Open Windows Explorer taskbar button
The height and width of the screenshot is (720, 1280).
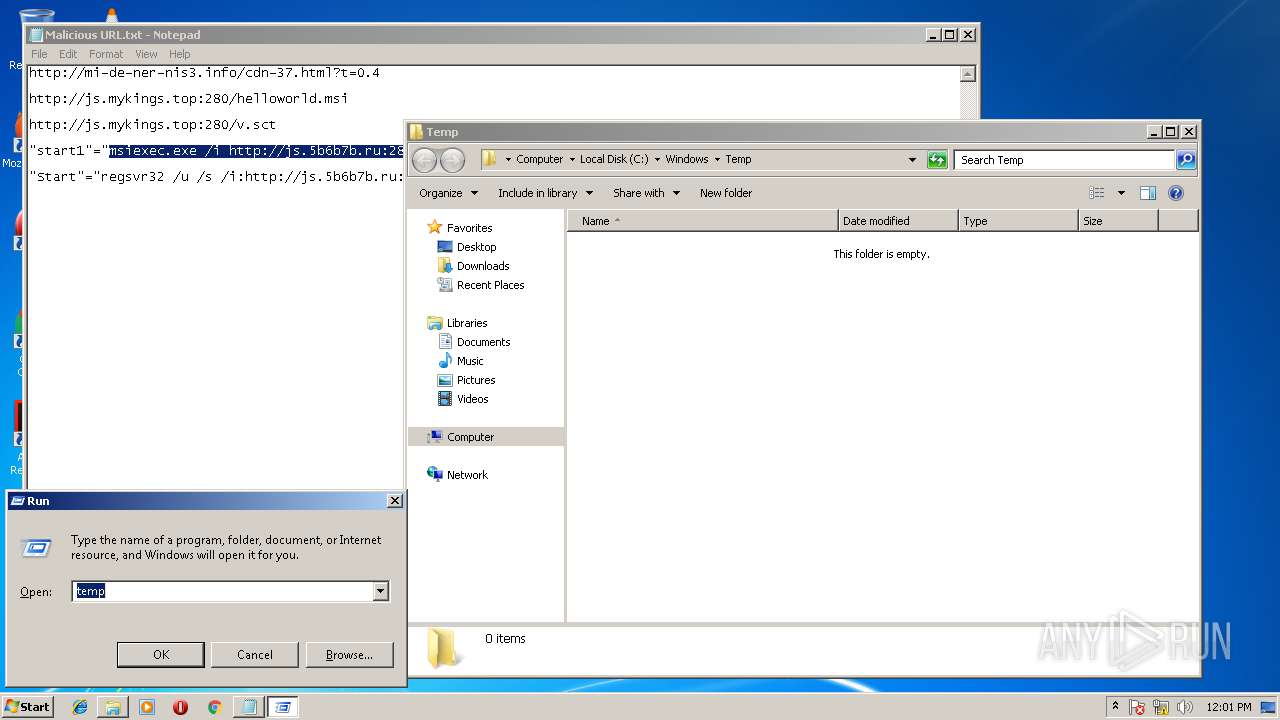point(113,707)
